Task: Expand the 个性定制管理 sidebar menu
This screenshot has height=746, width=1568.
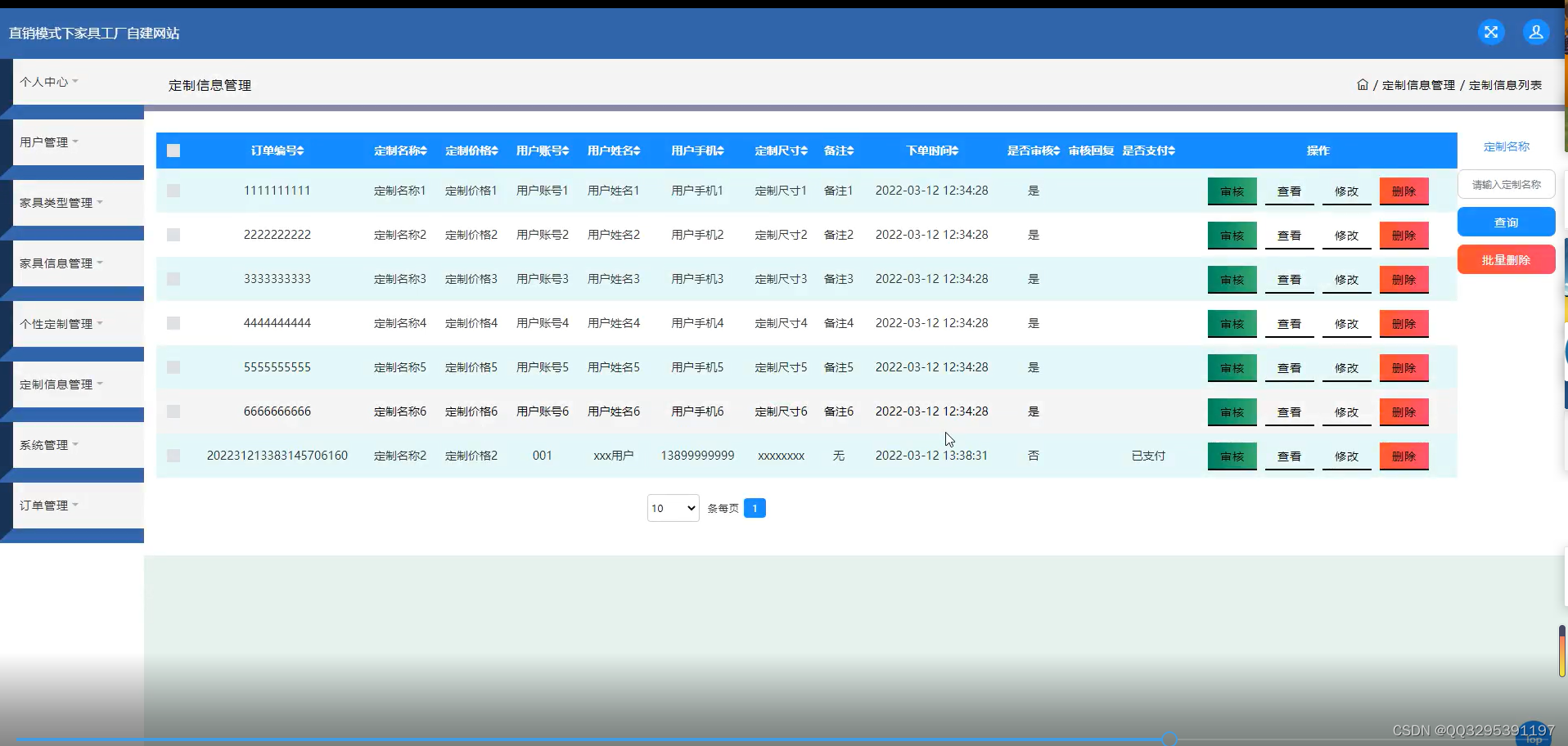Action: pyautogui.click(x=79, y=324)
